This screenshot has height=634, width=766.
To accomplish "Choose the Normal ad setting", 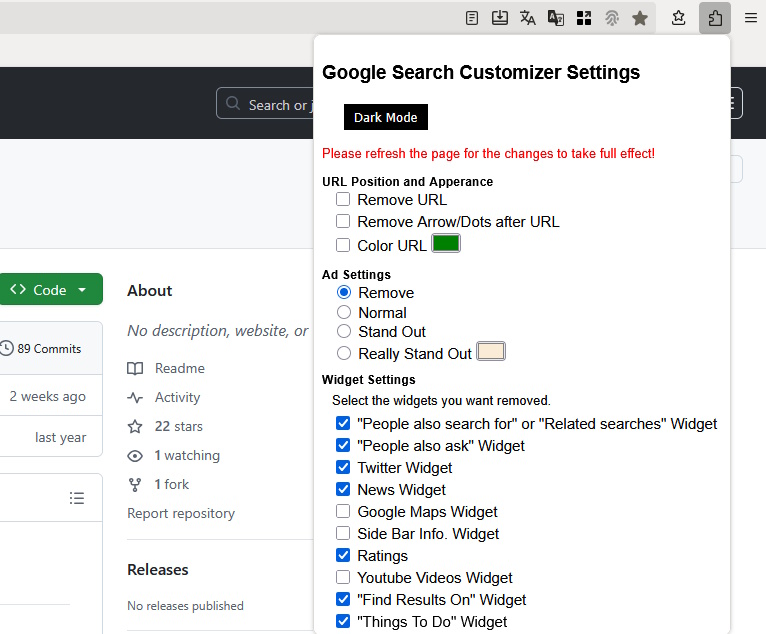I will [x=344, y=312].
